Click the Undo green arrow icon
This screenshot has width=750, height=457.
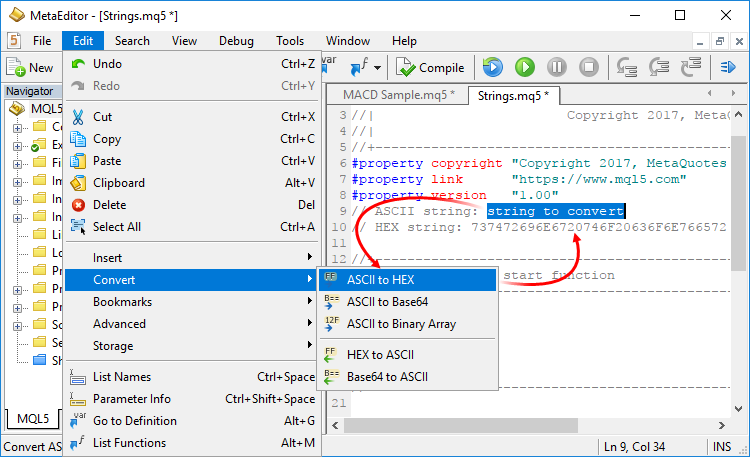(x=79, y=64)
